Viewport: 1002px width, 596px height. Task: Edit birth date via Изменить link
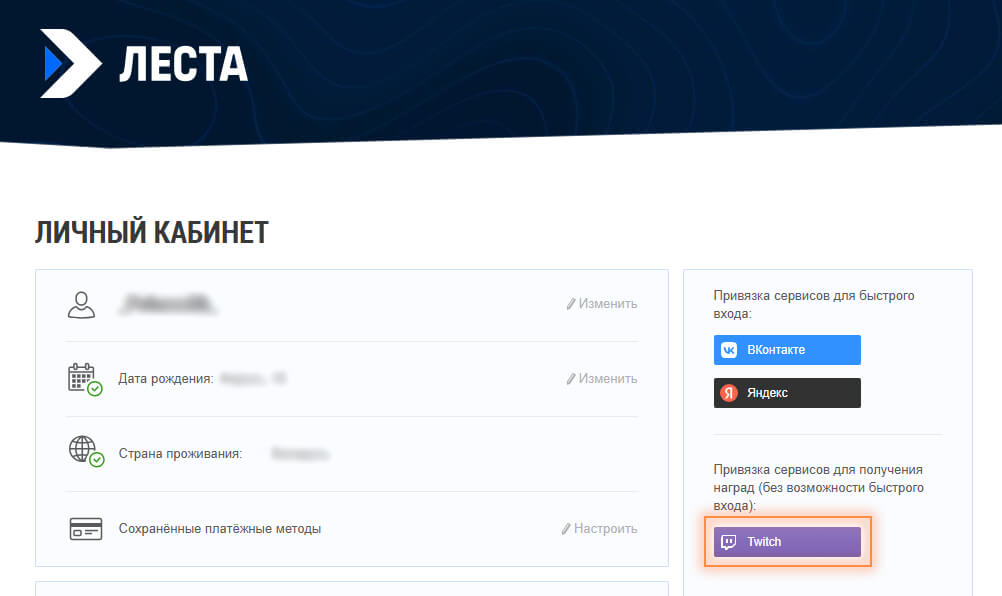click(x=601, y=379)
